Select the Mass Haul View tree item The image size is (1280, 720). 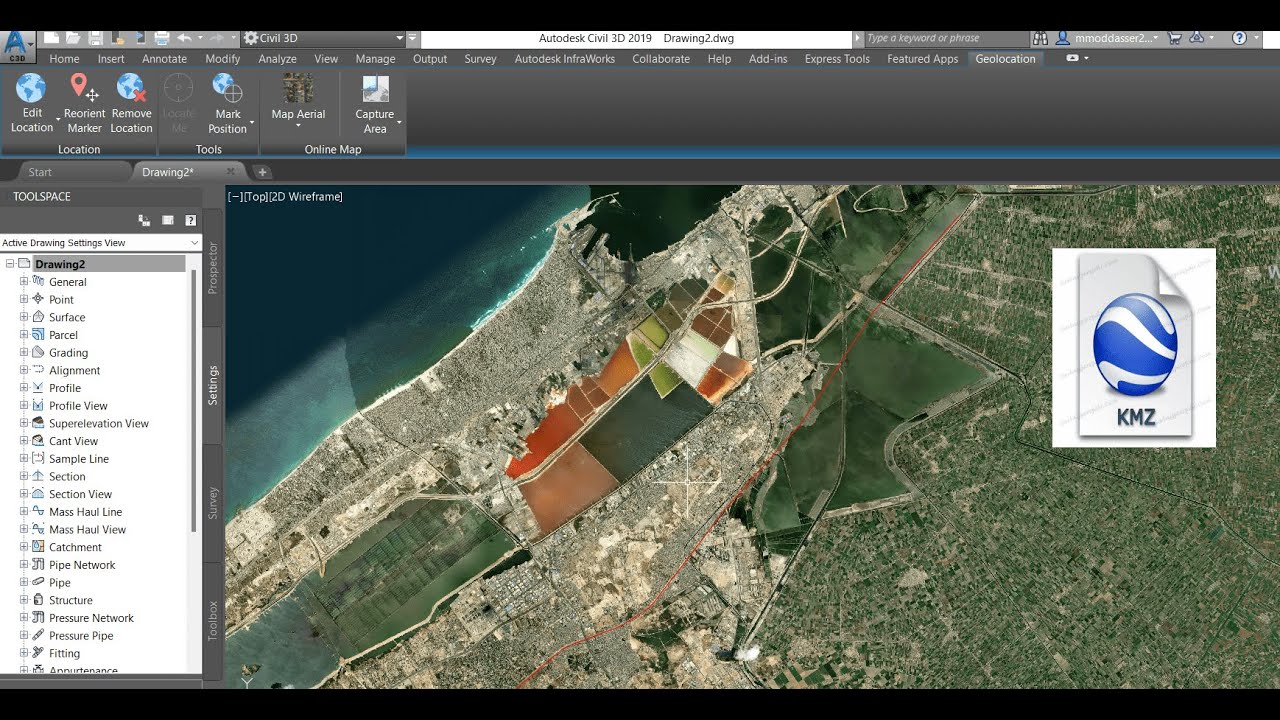pos(88,530)
